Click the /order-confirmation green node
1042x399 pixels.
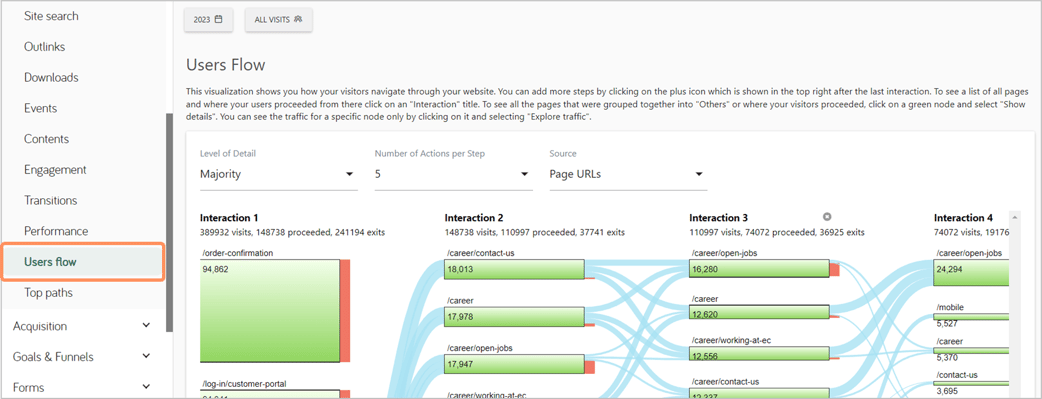tap(270, 311)
